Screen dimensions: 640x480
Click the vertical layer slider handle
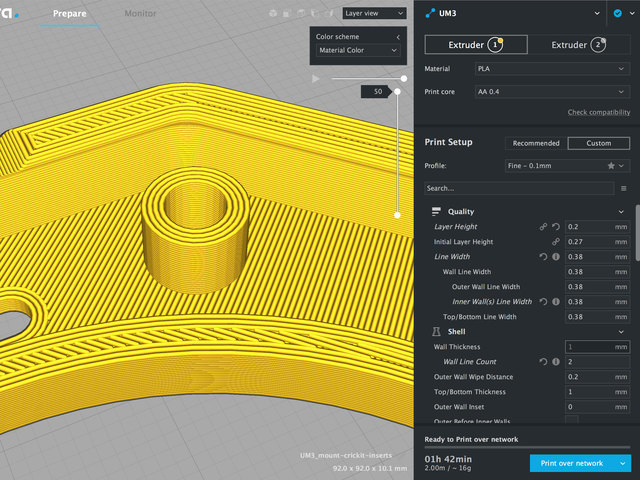tap(397, 91)
